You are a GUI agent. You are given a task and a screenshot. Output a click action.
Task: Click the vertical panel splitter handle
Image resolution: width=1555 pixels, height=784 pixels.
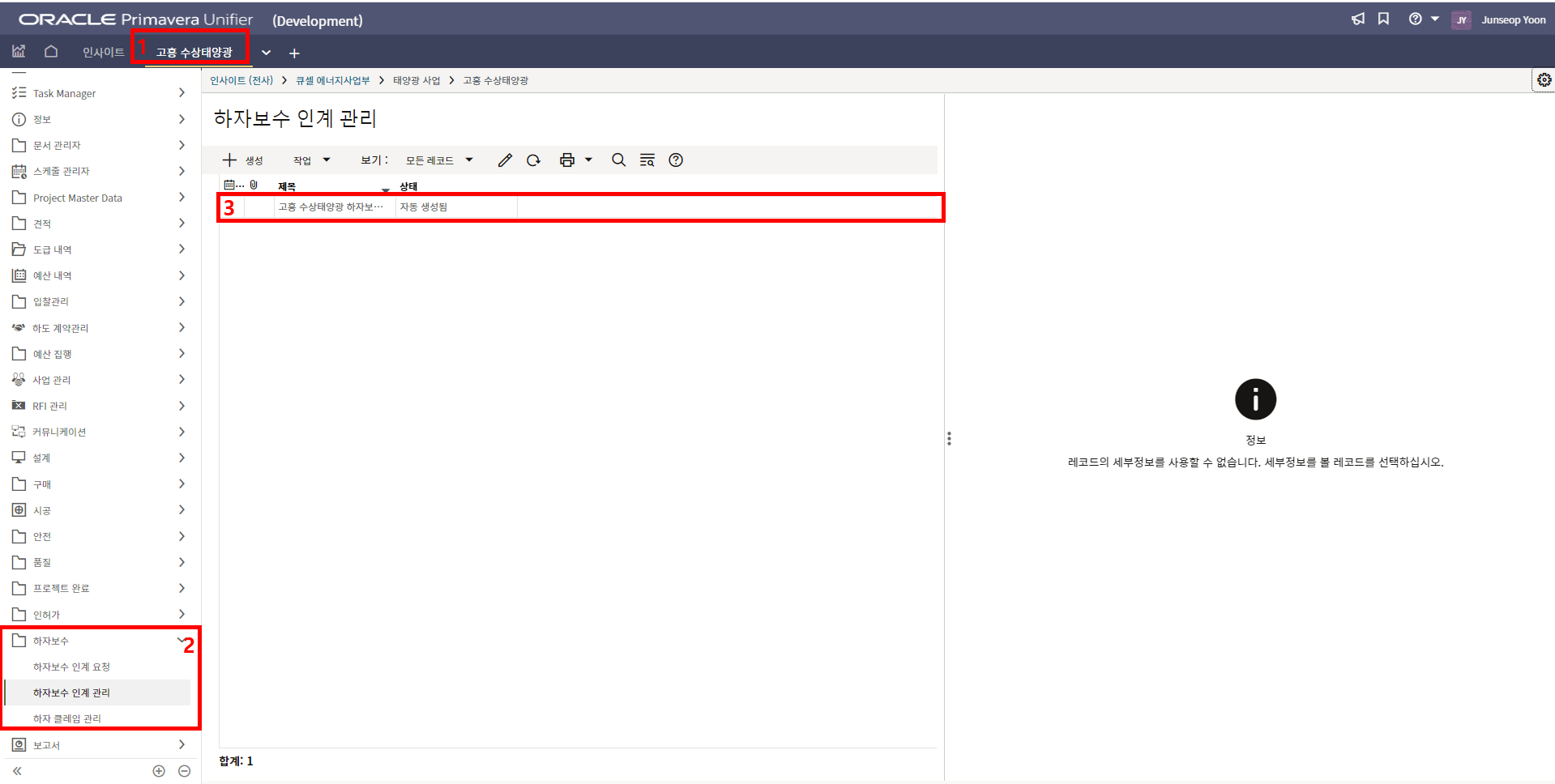click(949, 438)
